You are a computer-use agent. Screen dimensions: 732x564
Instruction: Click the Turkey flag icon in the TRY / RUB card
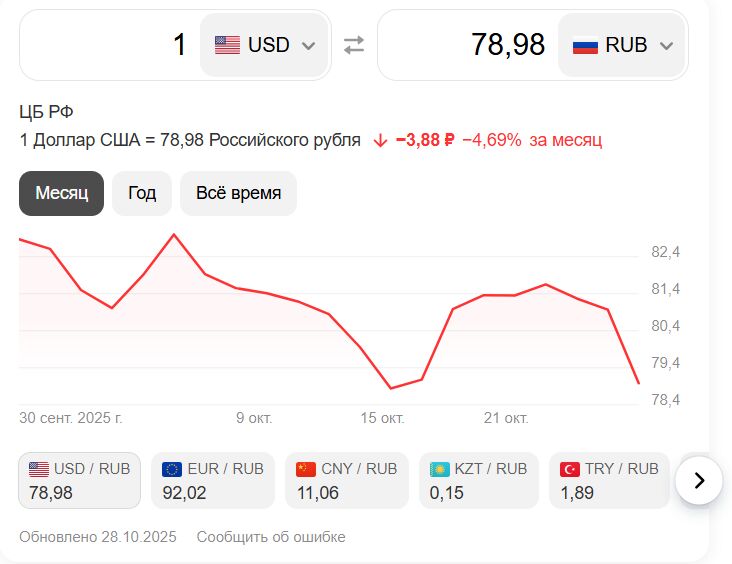pyautogui.click(x=570, y=468)
